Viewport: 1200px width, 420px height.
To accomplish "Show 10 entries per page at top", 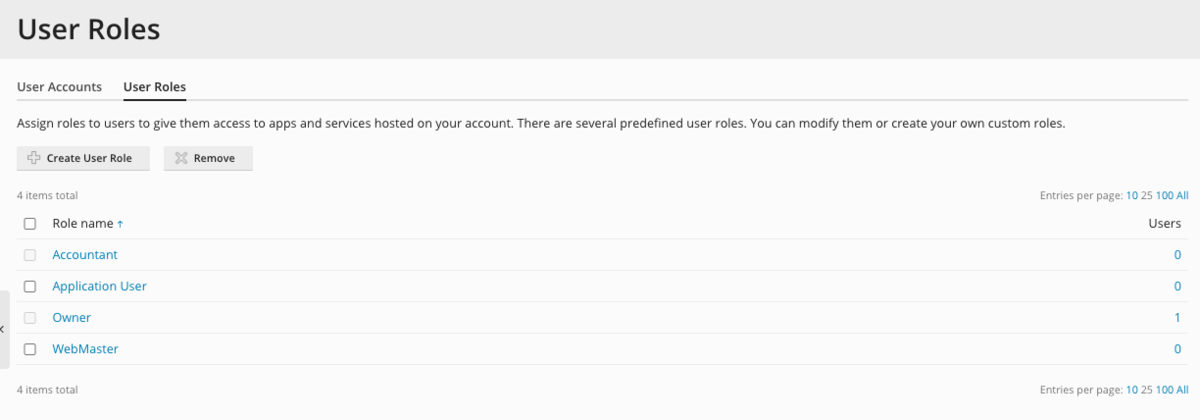I will (x=1132, y=196).
